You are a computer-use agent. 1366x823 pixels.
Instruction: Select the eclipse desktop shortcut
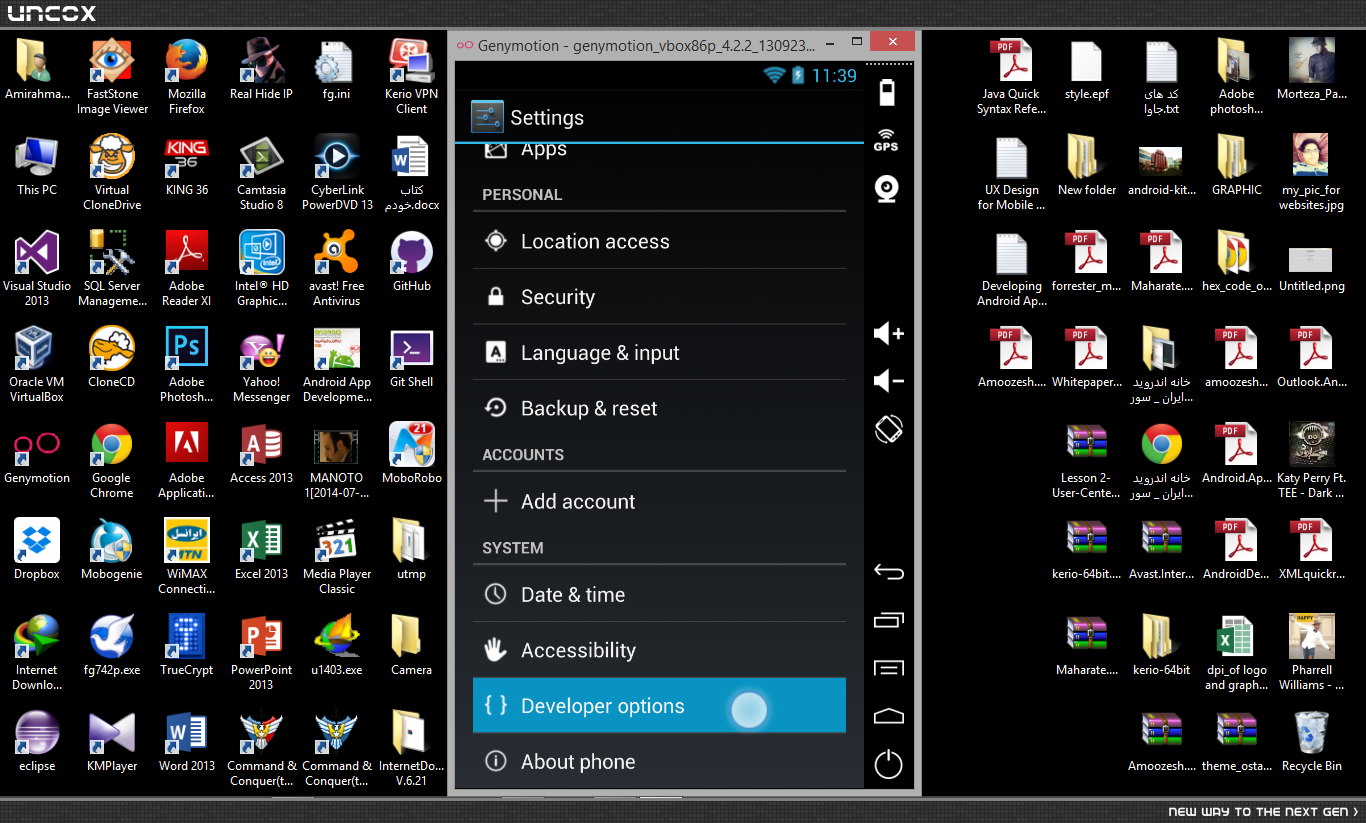(37, 742)
